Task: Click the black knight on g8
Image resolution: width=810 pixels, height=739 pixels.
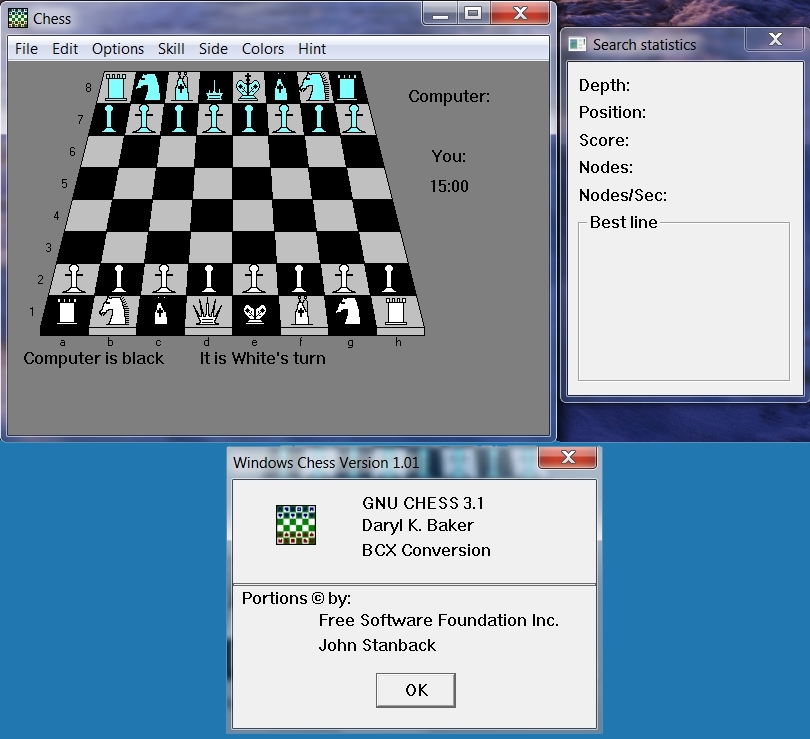Action: point(314,86)
